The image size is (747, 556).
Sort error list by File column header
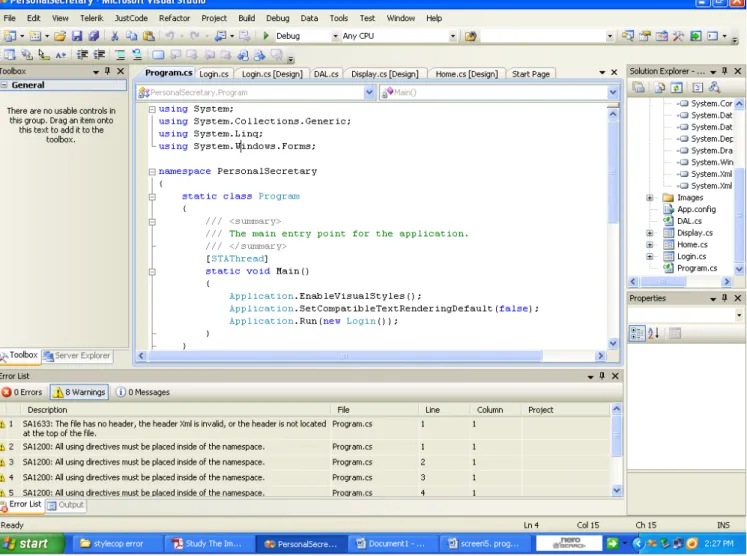click(x=374, y=410)
